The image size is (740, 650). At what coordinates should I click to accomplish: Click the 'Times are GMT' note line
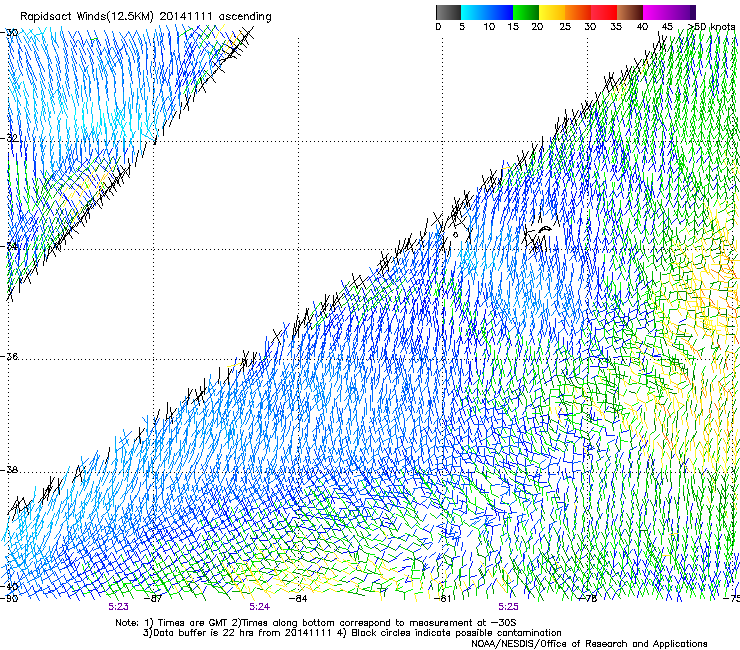click(x=316, y=623)
